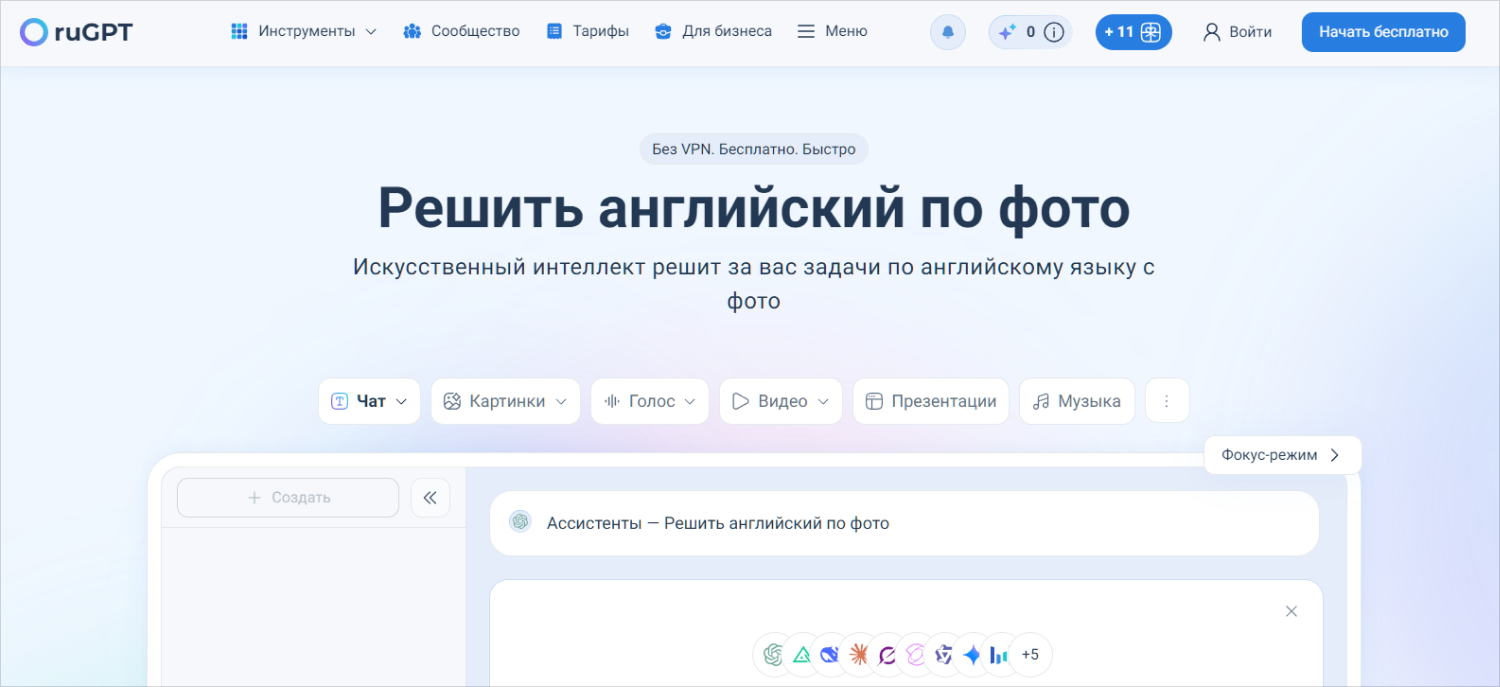Show the +5 additional models

[x=1029, y=655]
